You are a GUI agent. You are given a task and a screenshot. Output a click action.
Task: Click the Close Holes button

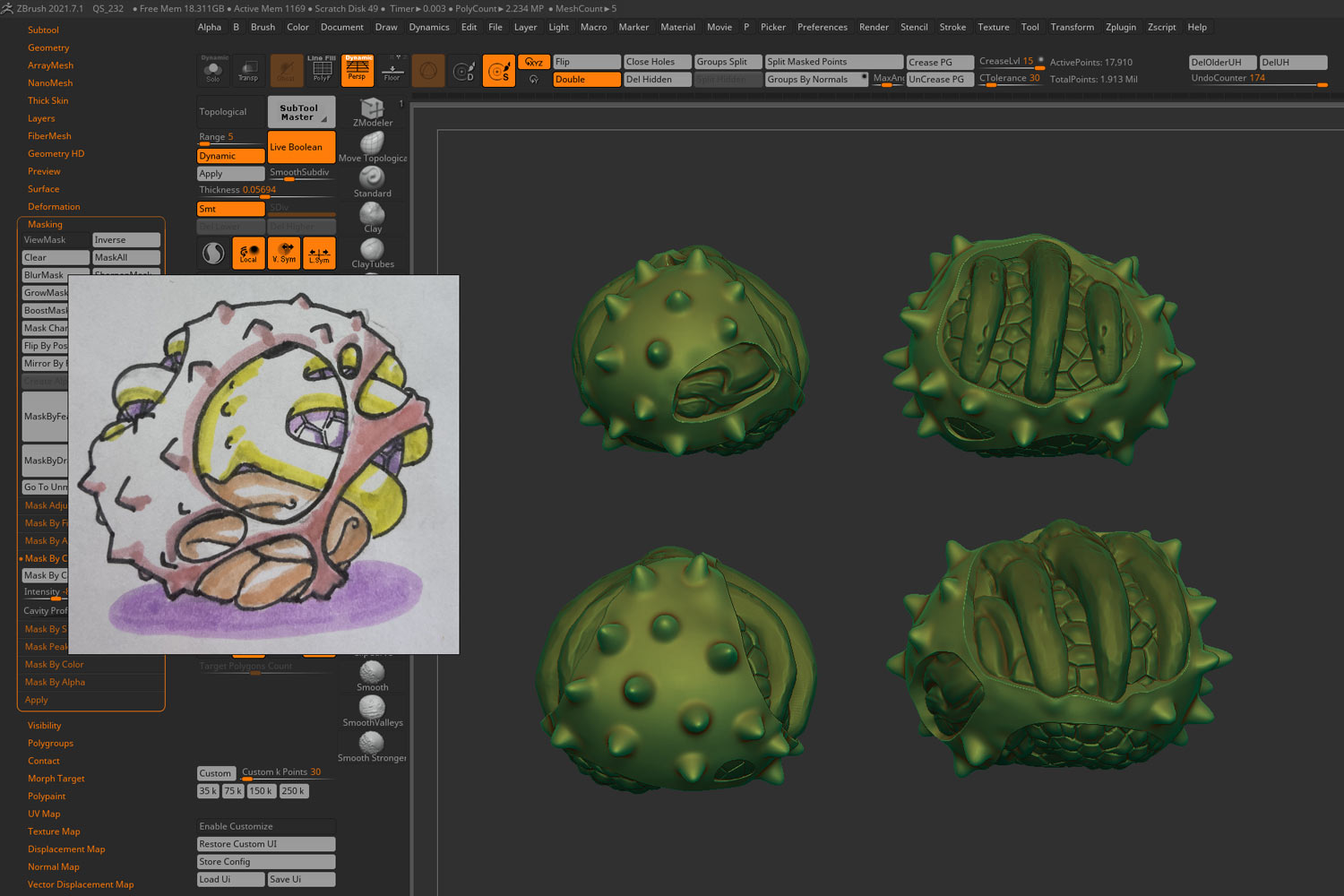tap(658, 62)
